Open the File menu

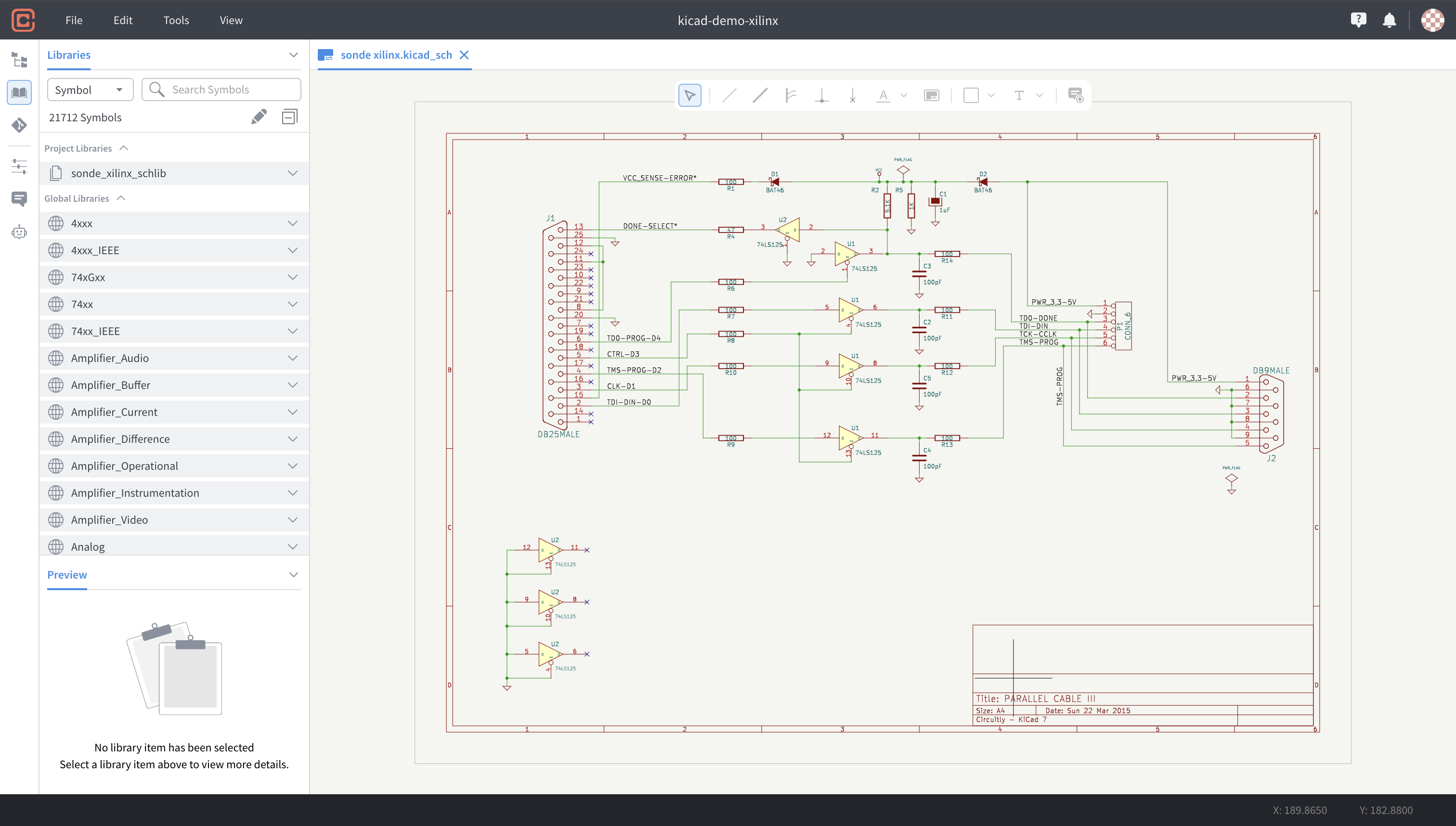74,20
